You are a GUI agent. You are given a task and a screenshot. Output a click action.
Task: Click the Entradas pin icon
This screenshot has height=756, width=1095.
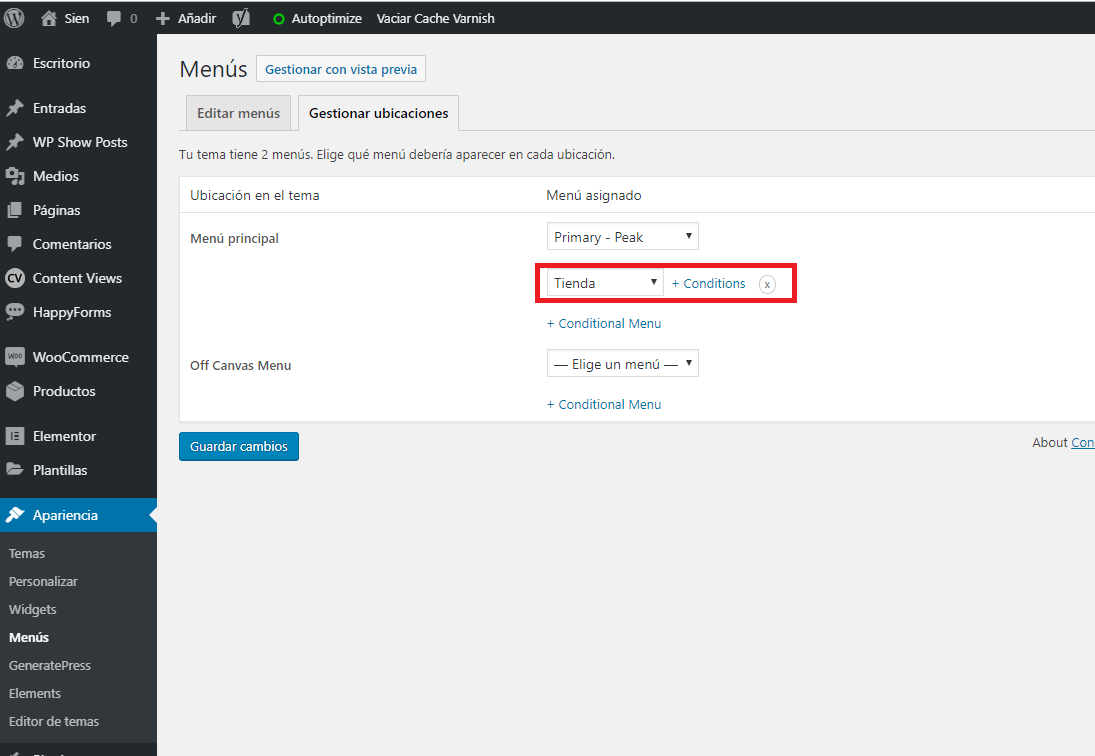pyautogui.click(x=15, y=108)
